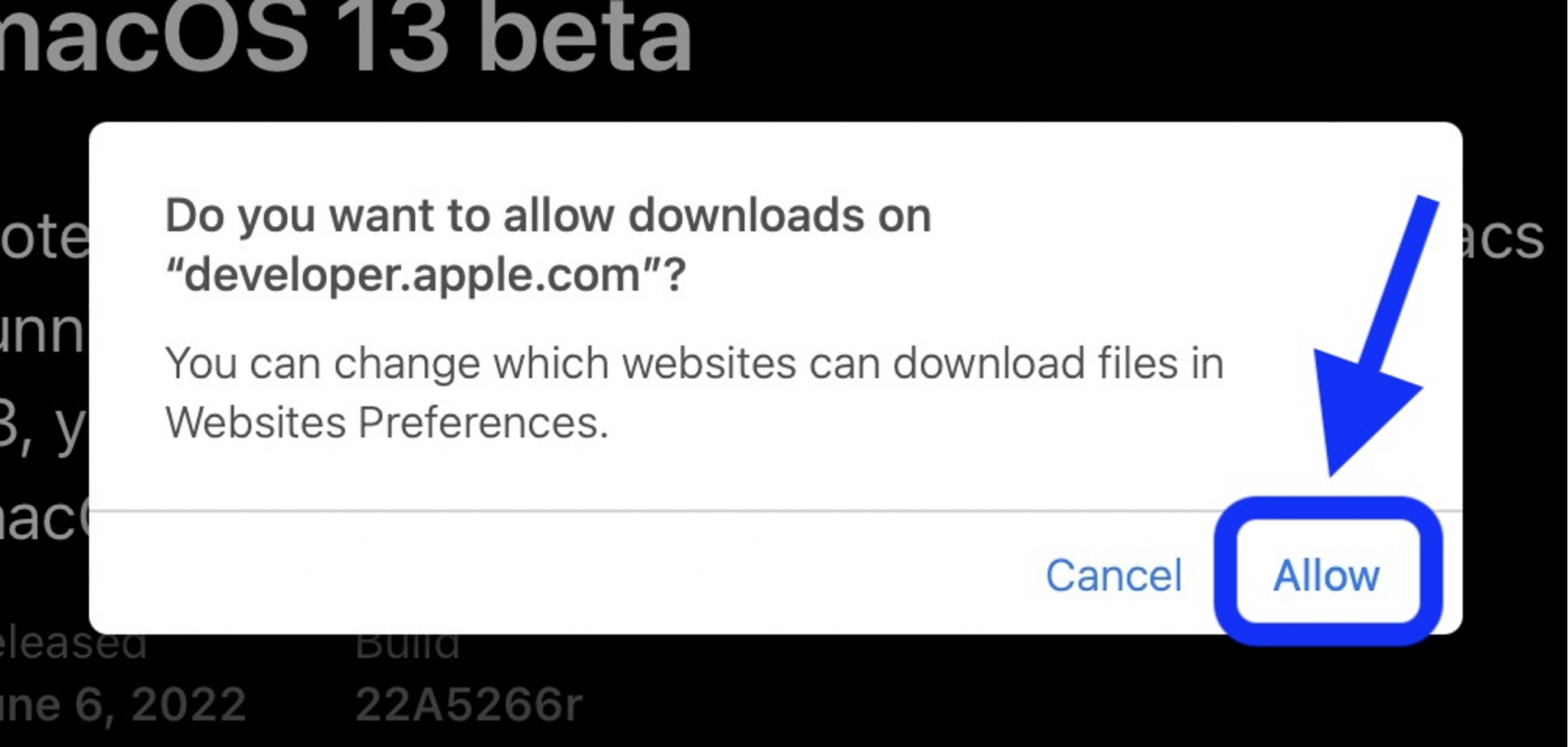
Task: Click the "Websites Preferences" text in dialog
Action: (386, 422)
